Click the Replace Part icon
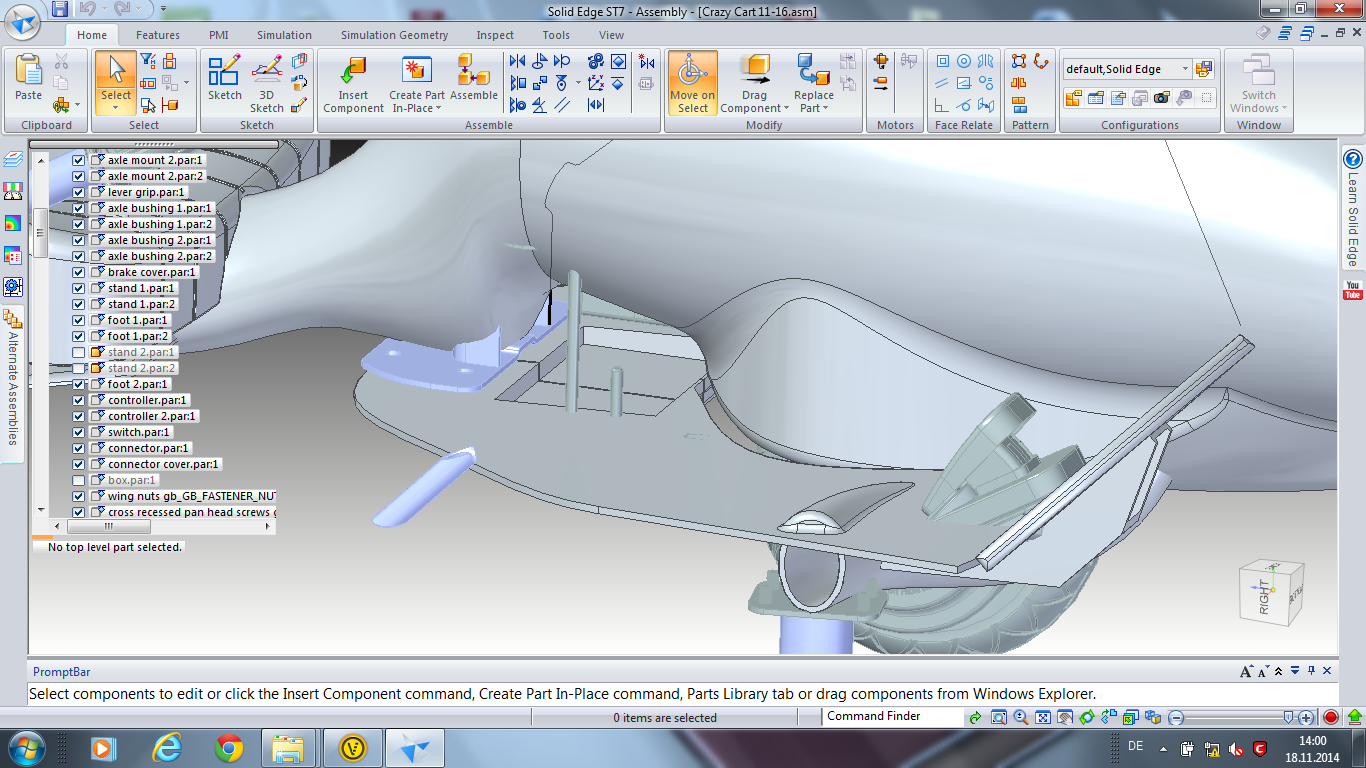The height and width of the screenshot is (768, 1366). tap(814, 70)
